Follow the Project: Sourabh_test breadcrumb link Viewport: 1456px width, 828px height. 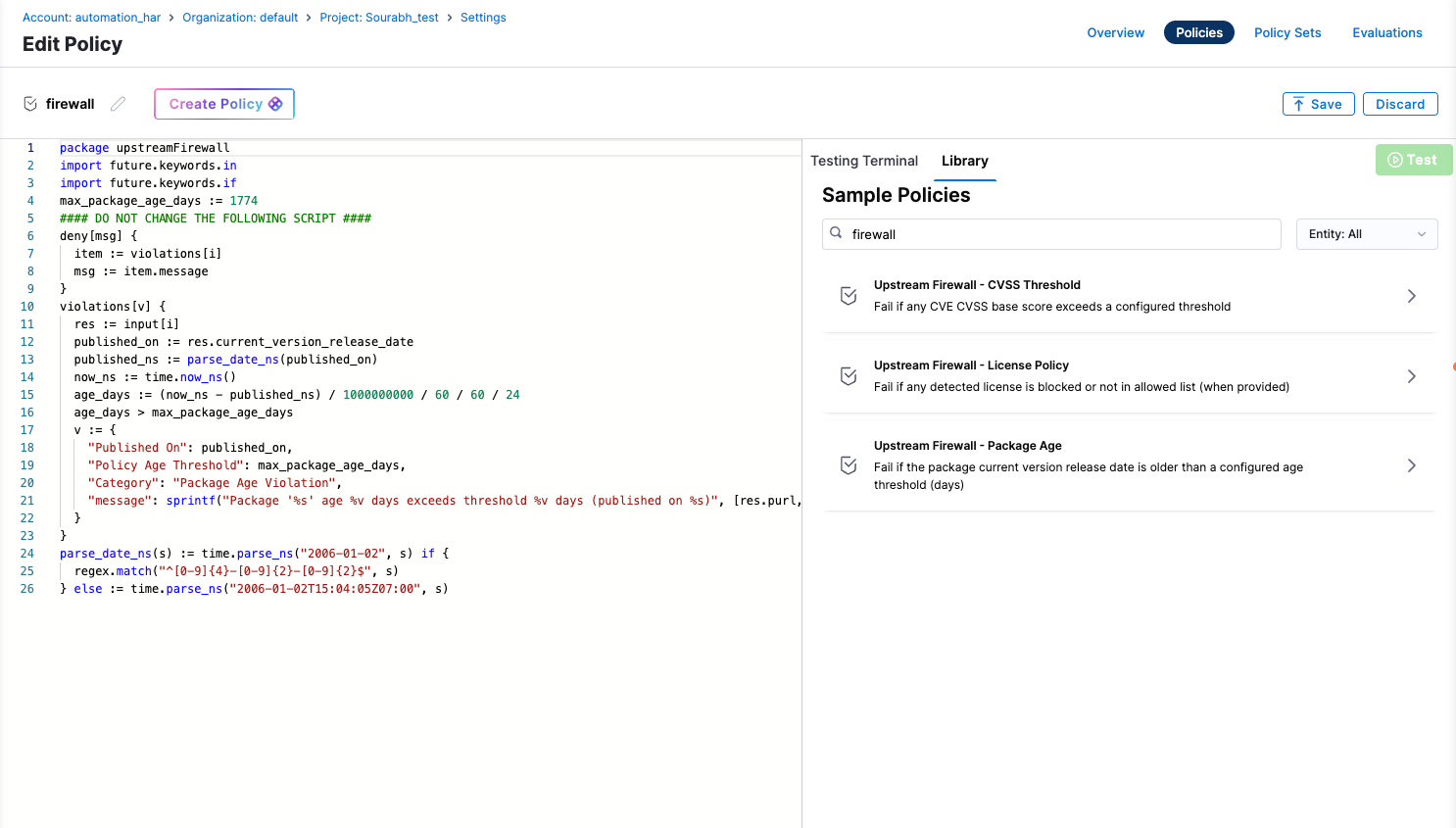pyautogui.click(x=378, y=18)
